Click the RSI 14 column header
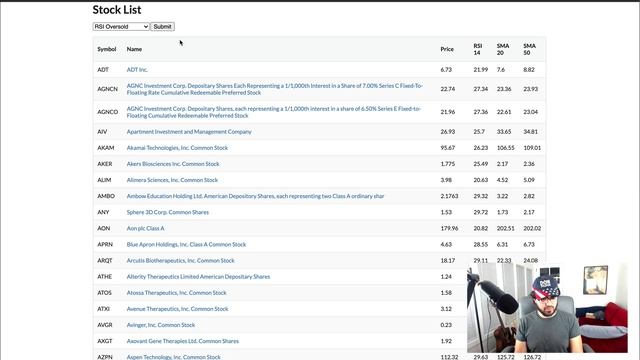 [x=478, y=49]
